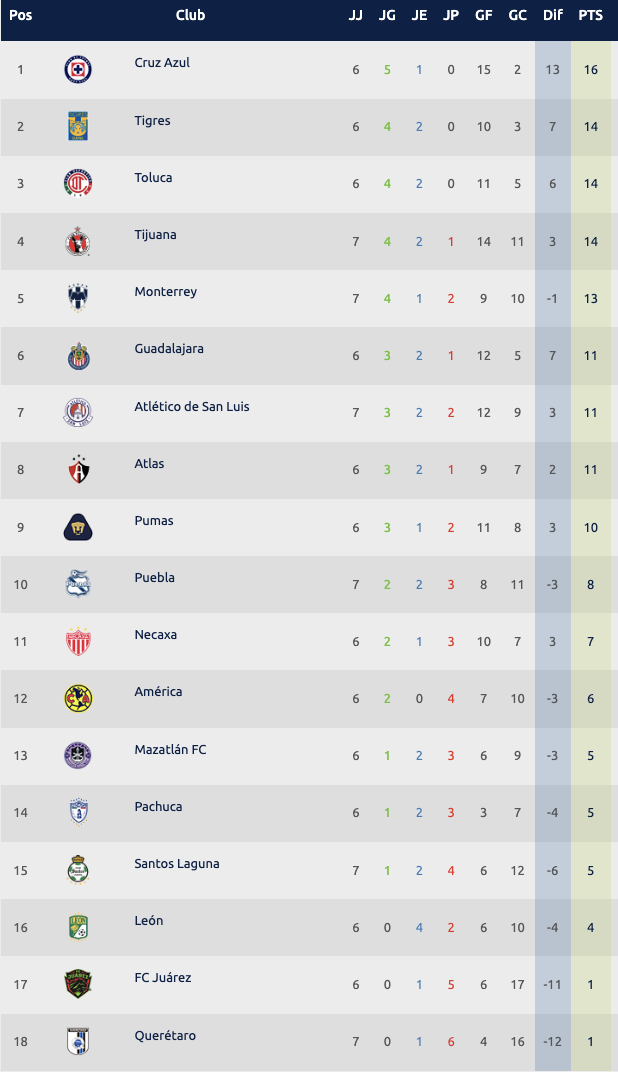
Task: Open the Guadalajara team logo
Action: 78,355
